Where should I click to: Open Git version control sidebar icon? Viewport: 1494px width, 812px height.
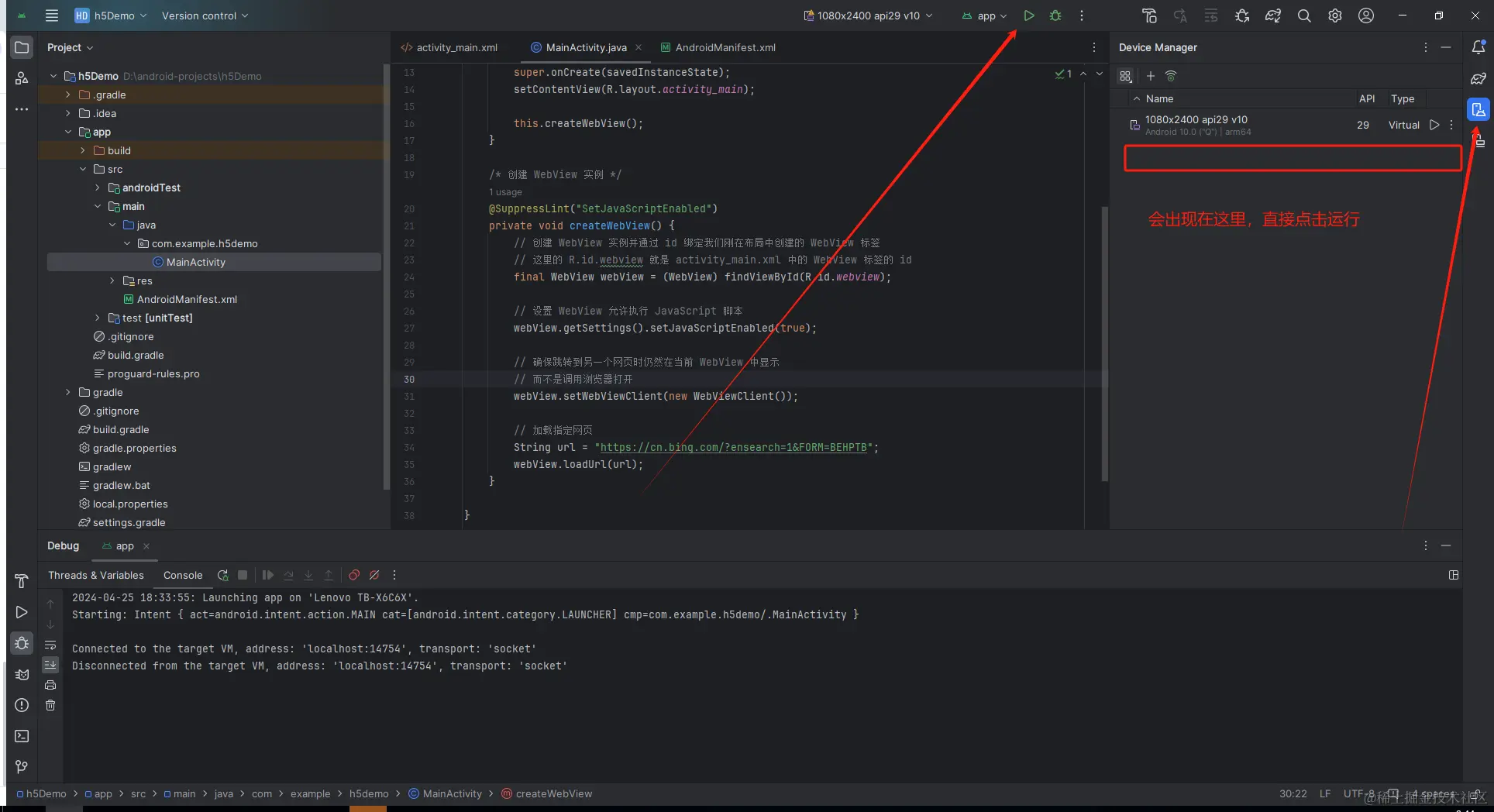(22, 767)
